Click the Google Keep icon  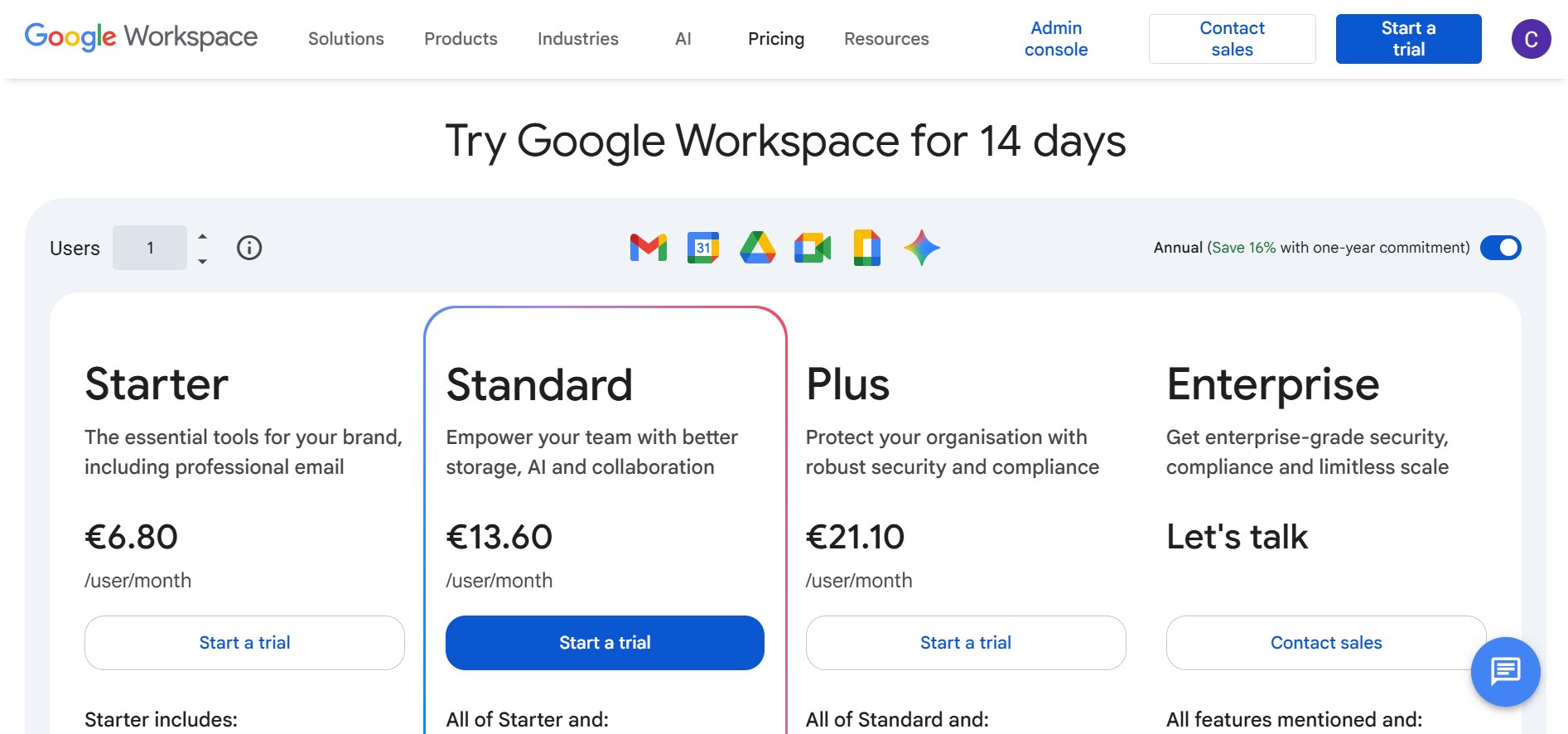click(x=867, y=248)
